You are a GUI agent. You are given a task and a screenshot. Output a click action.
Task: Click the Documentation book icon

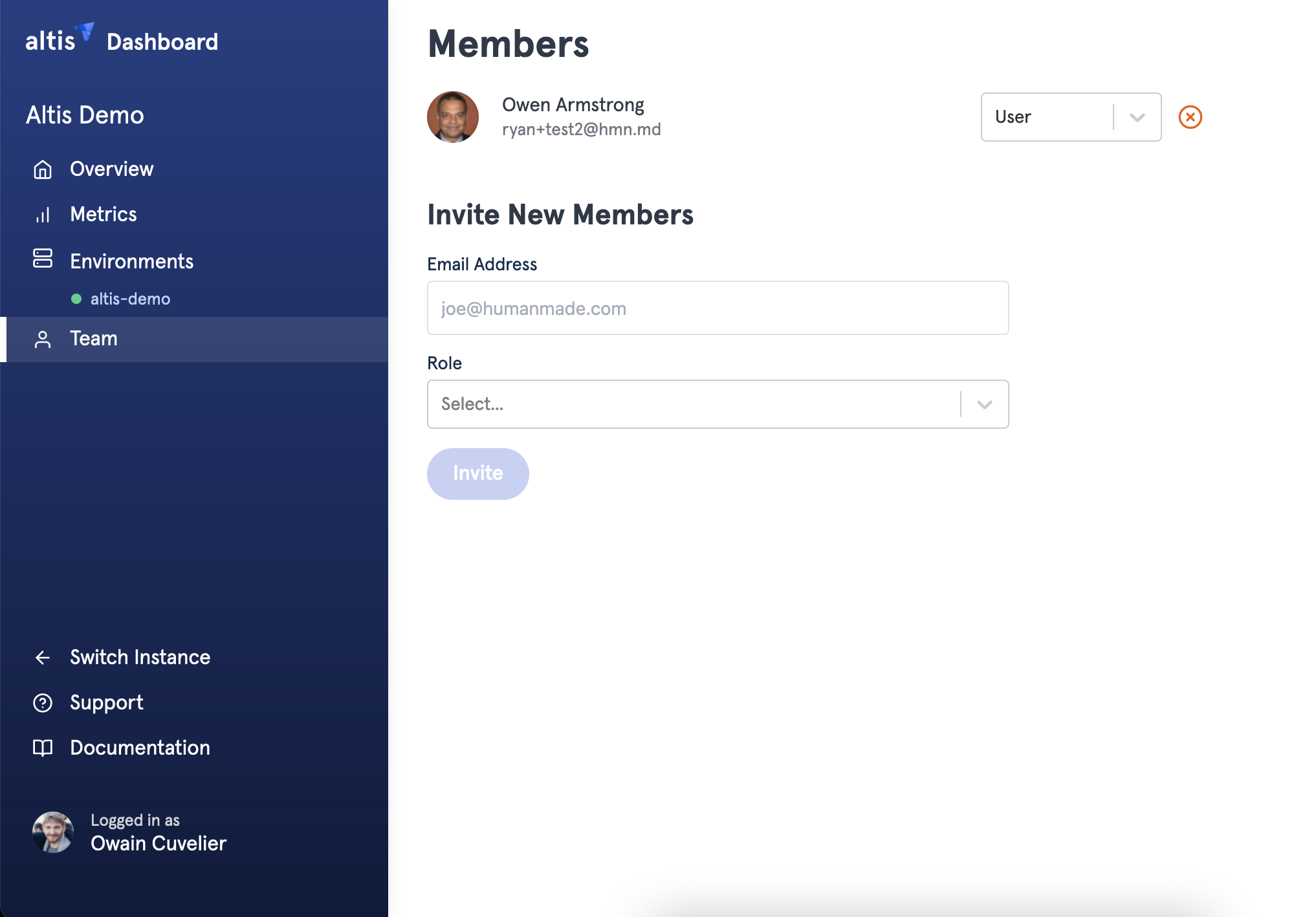(43, 748)
